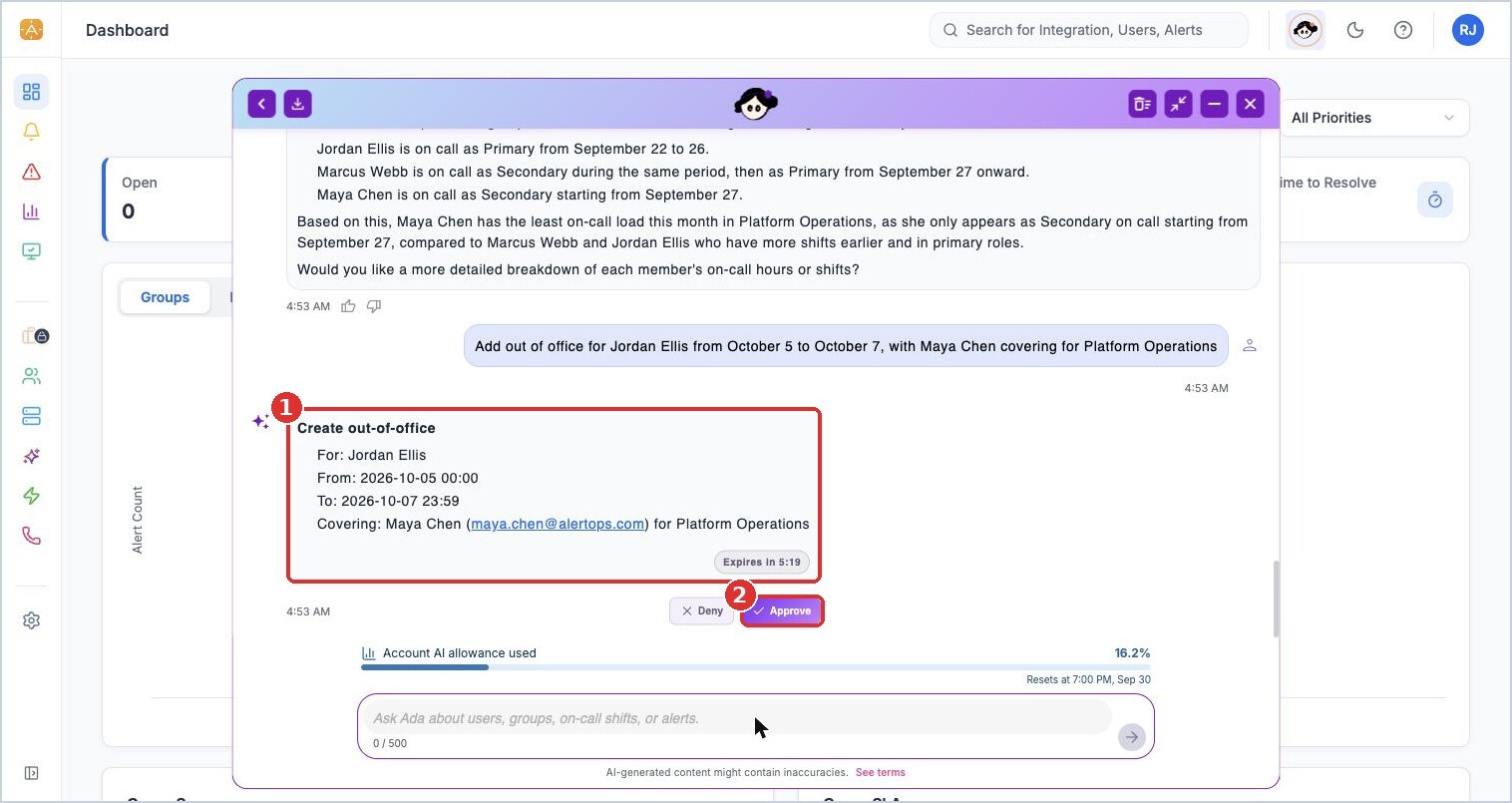
Task: Open the phone icon in sidebar
Action: coord(32,536)
